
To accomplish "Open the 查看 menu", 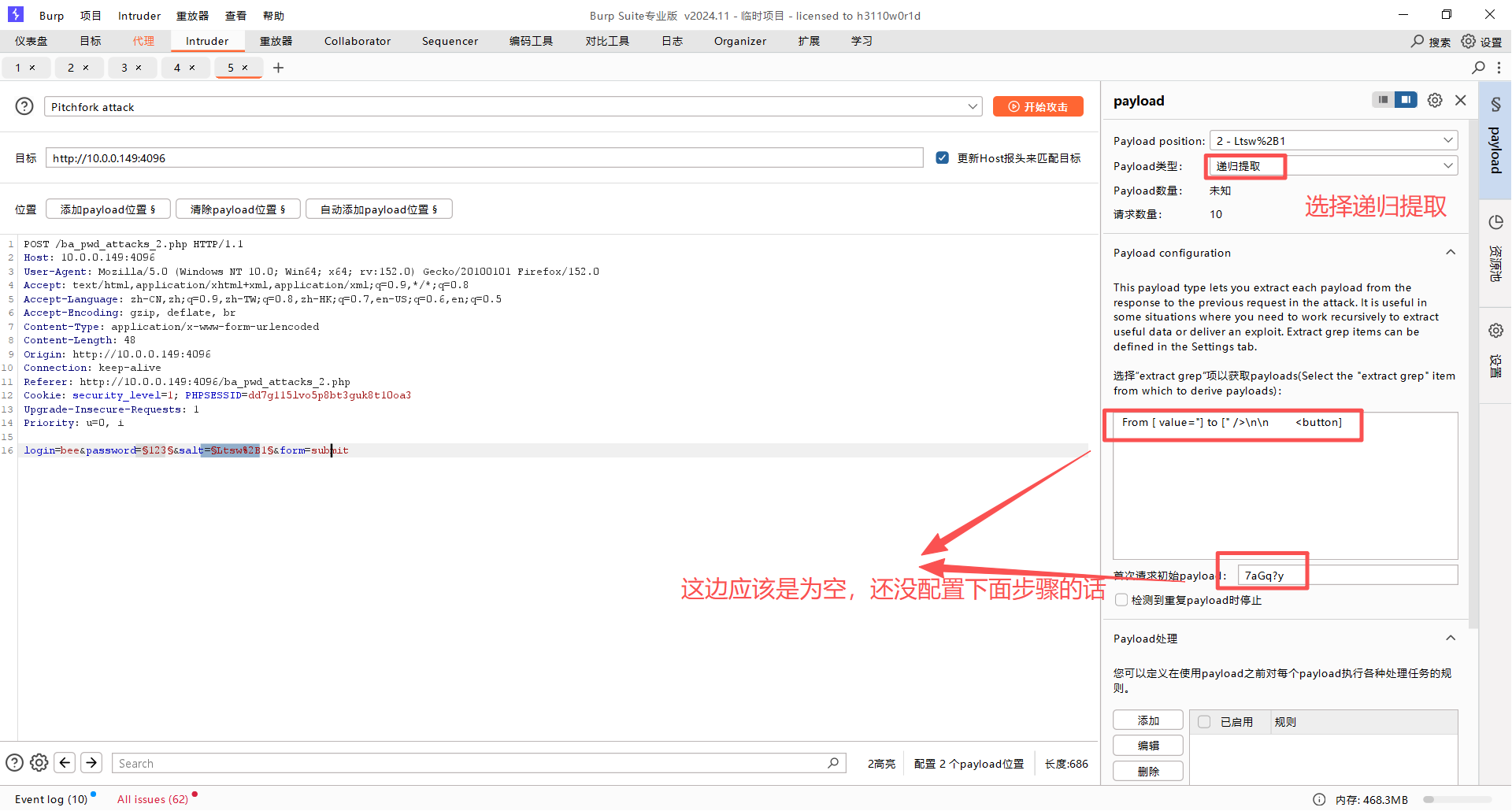I will pos(235,16).
